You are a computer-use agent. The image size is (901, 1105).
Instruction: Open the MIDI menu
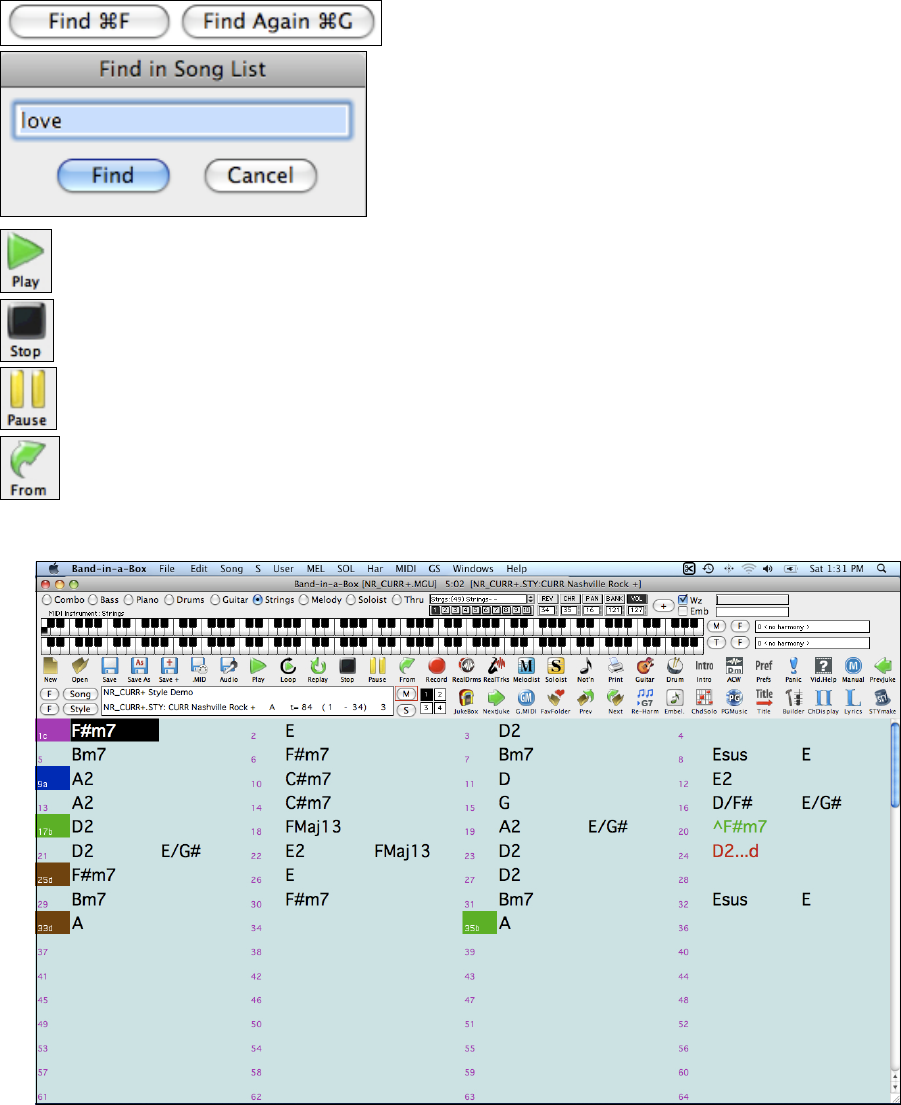(405, 568)
